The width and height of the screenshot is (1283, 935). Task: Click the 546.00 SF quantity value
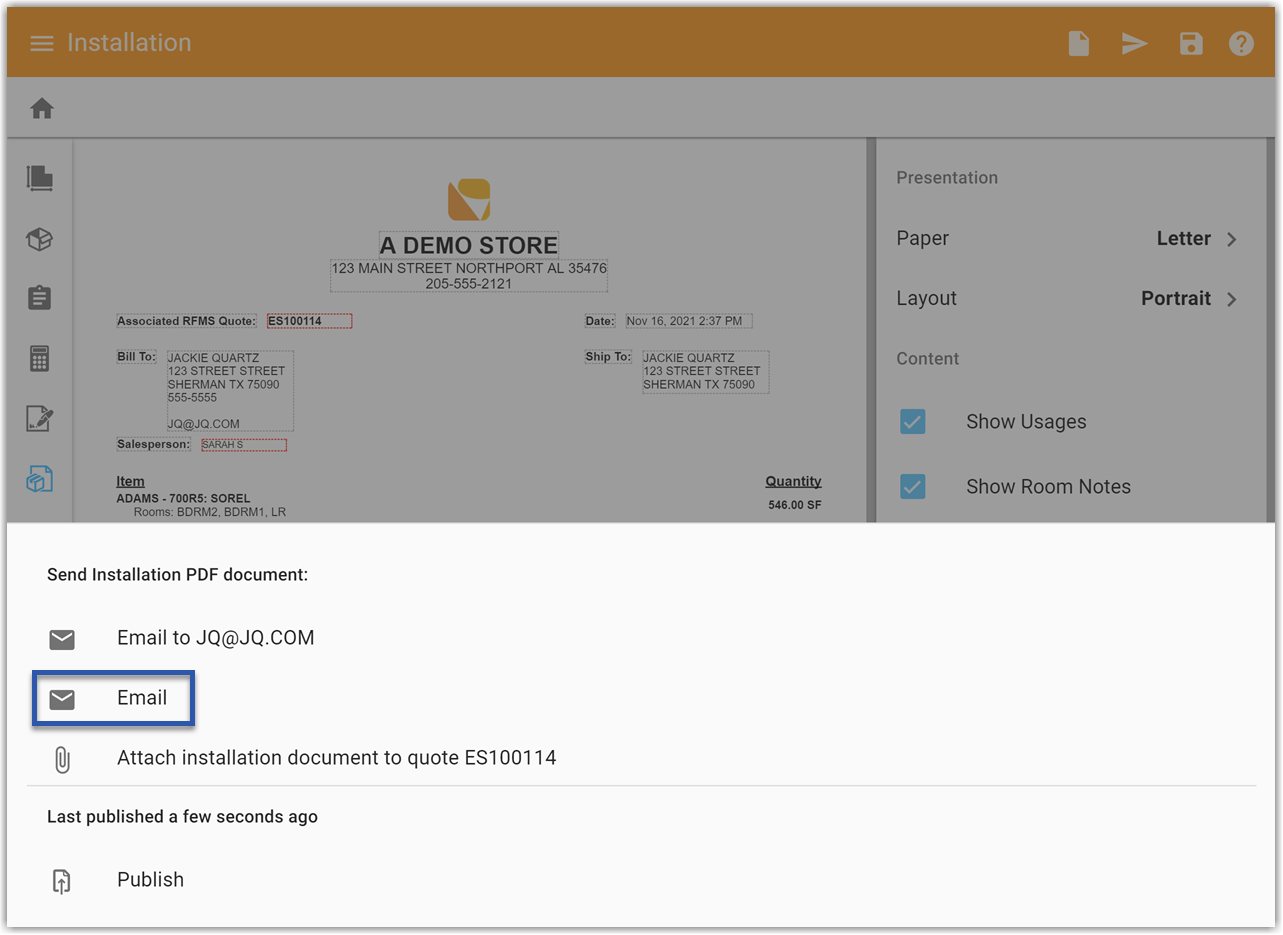point(795,505)
